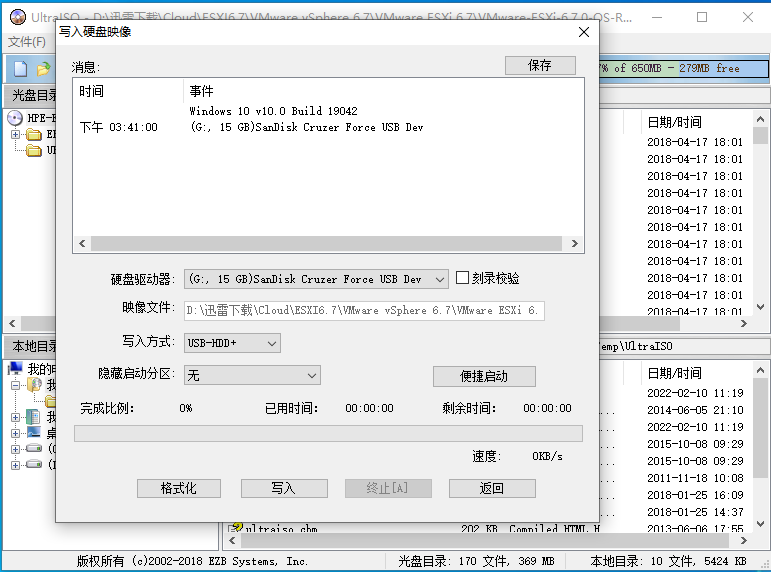Click status bar 光盘目录: 170 文件, 369 MB
The width and height of the screenshot is (771, 572).
click(476, 561)
